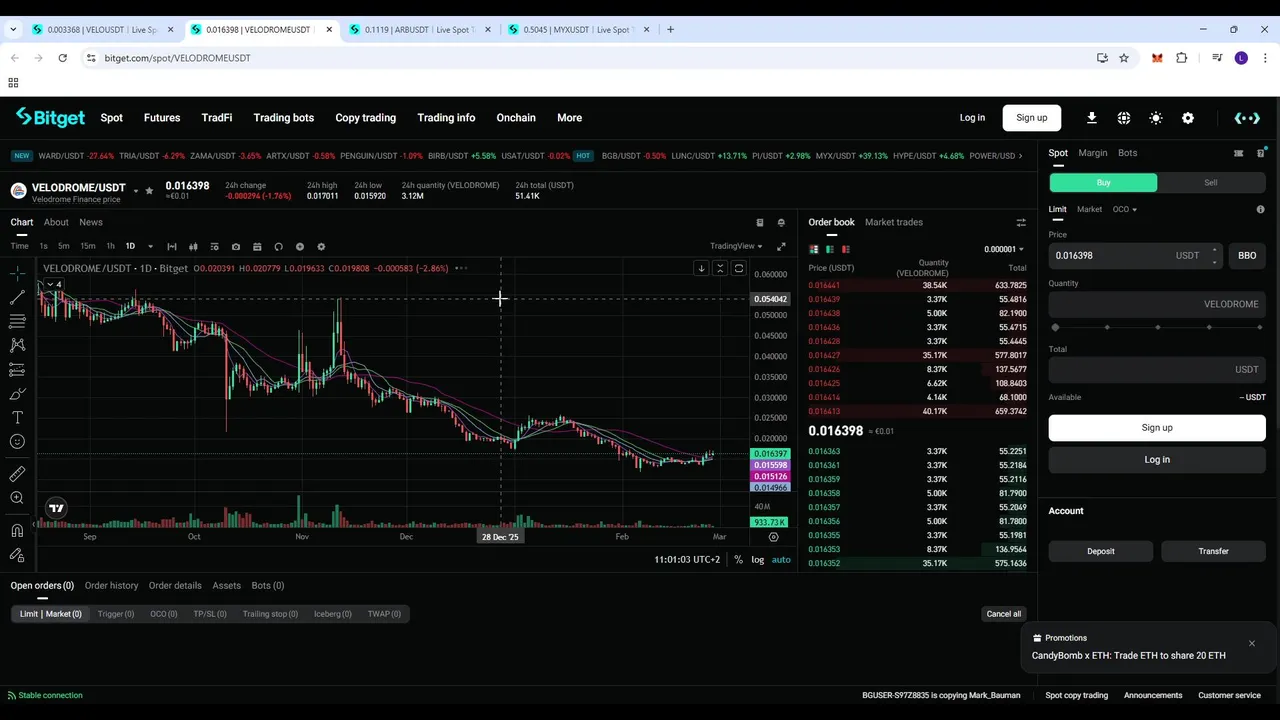This screenshot has height=720, width=1280.
Task: Select the ruler measure tool
Action: [x=17, y=474]
